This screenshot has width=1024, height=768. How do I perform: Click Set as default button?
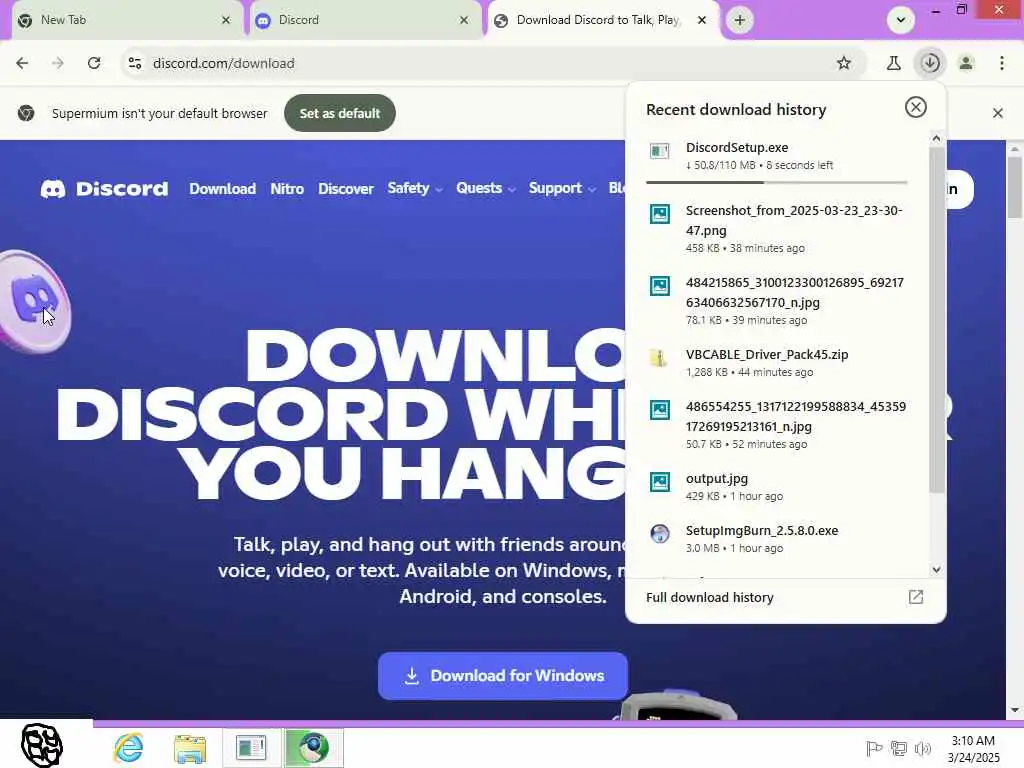(x=340, y=113)
